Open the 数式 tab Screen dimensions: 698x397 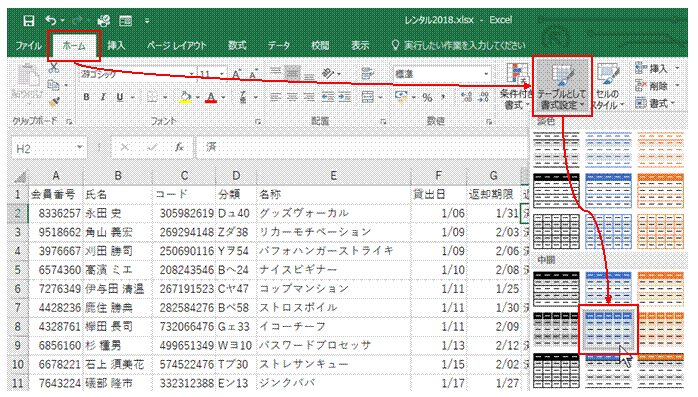tap(237, 45)
